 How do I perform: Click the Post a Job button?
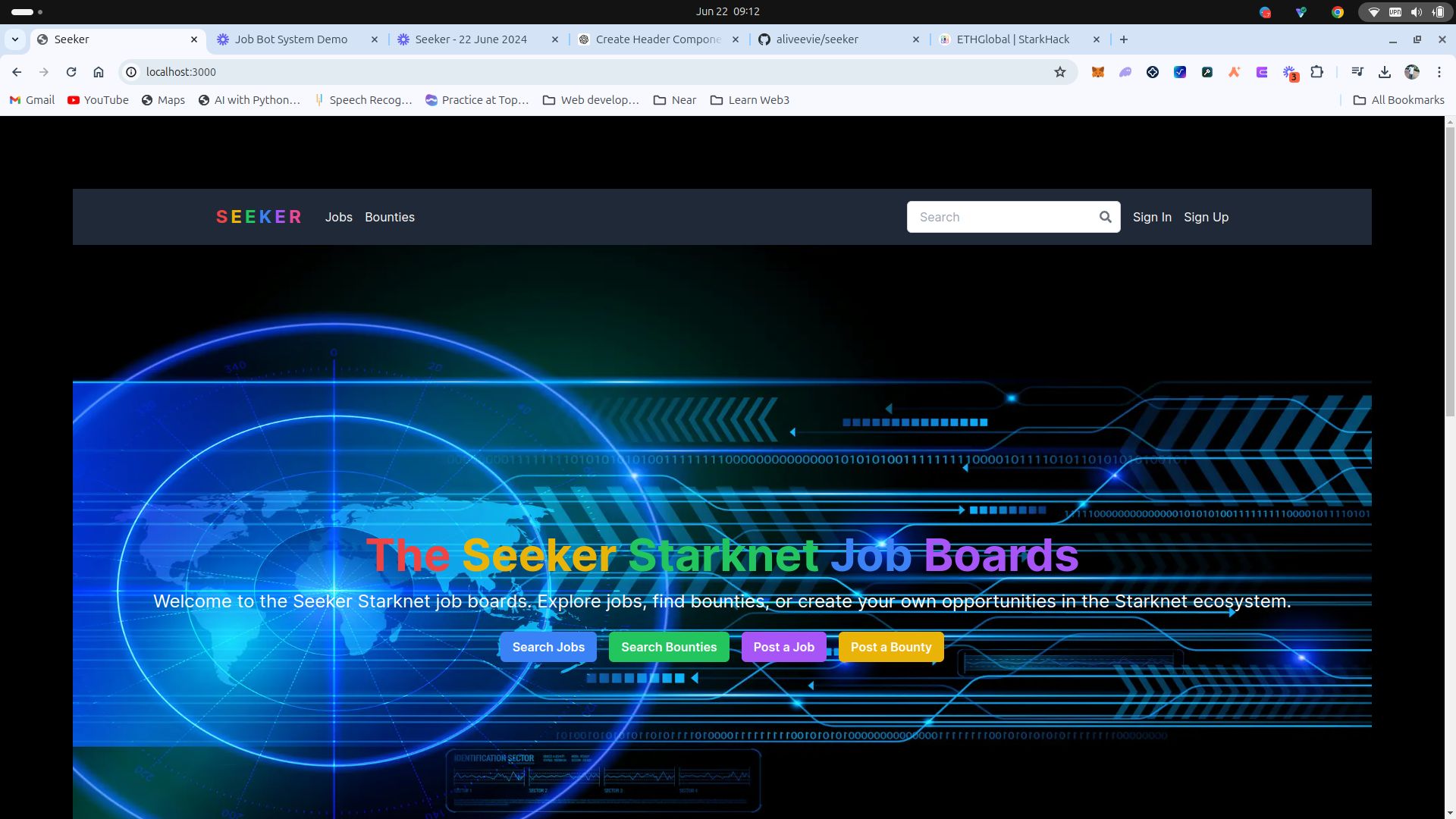[x=784, y=647]
